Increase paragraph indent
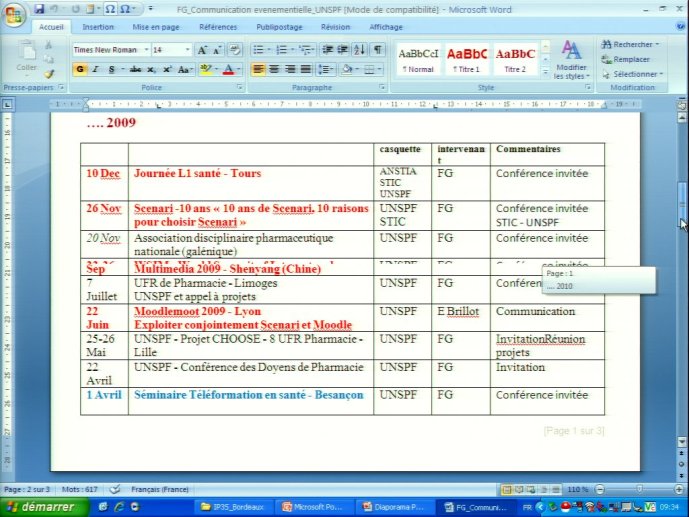689x517 pixels. point(343,50)
